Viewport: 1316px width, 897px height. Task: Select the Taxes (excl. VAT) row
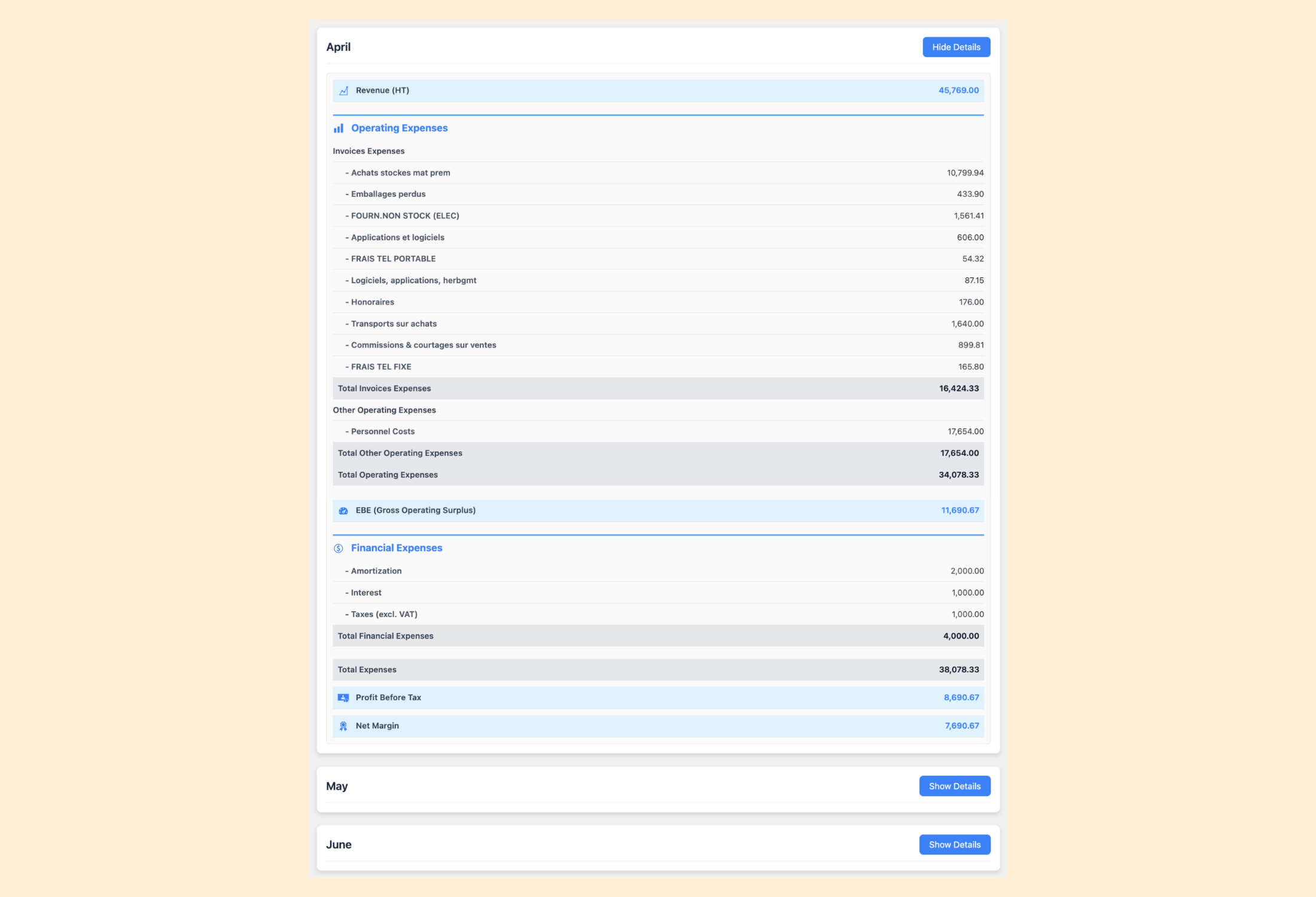(x=658, y=614)
